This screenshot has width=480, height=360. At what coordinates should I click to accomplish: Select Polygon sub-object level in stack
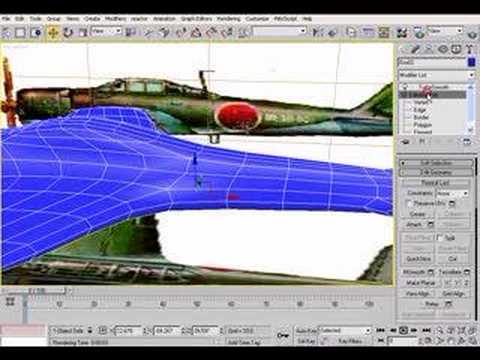pyautogui.click(x=422, y=125)
